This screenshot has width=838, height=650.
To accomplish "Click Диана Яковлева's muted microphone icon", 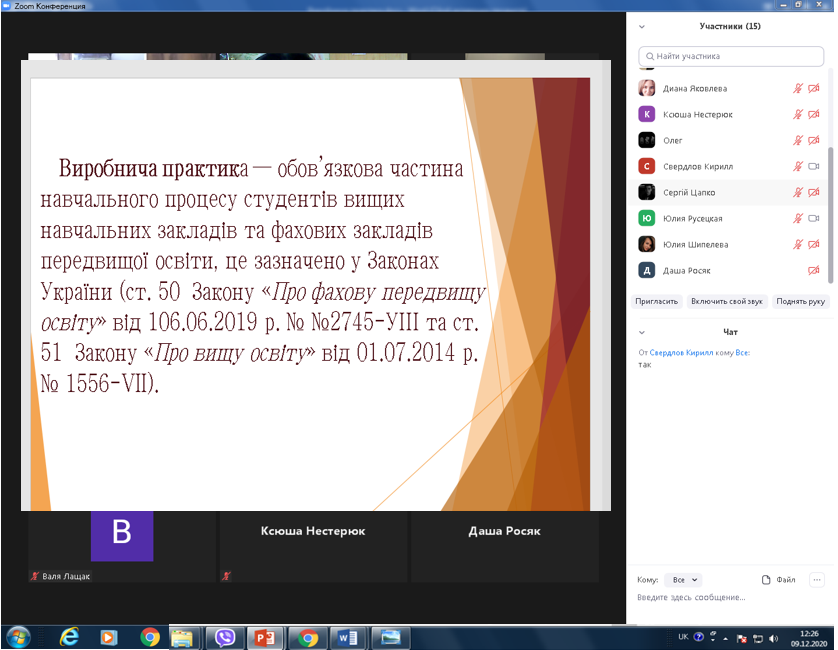I will (798, 88).
